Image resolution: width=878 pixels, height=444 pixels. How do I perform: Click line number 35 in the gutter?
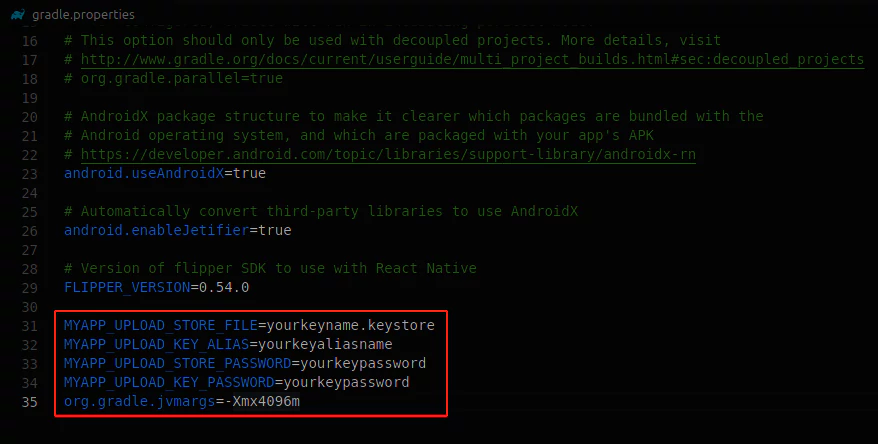tap(30, 402)
